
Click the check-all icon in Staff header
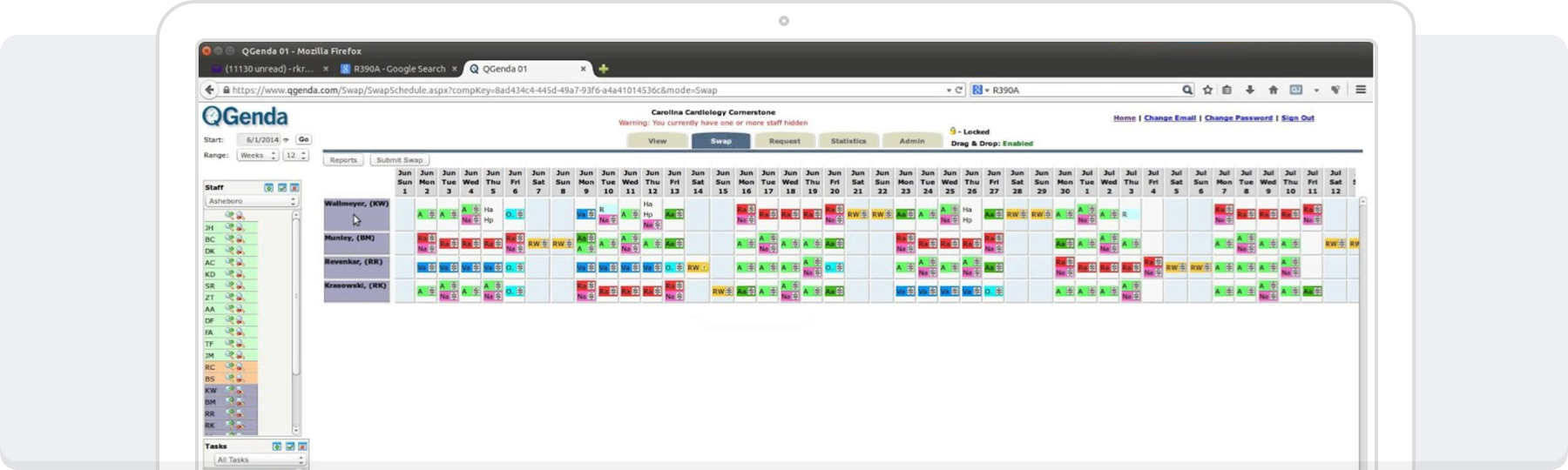tap(282, 187)
